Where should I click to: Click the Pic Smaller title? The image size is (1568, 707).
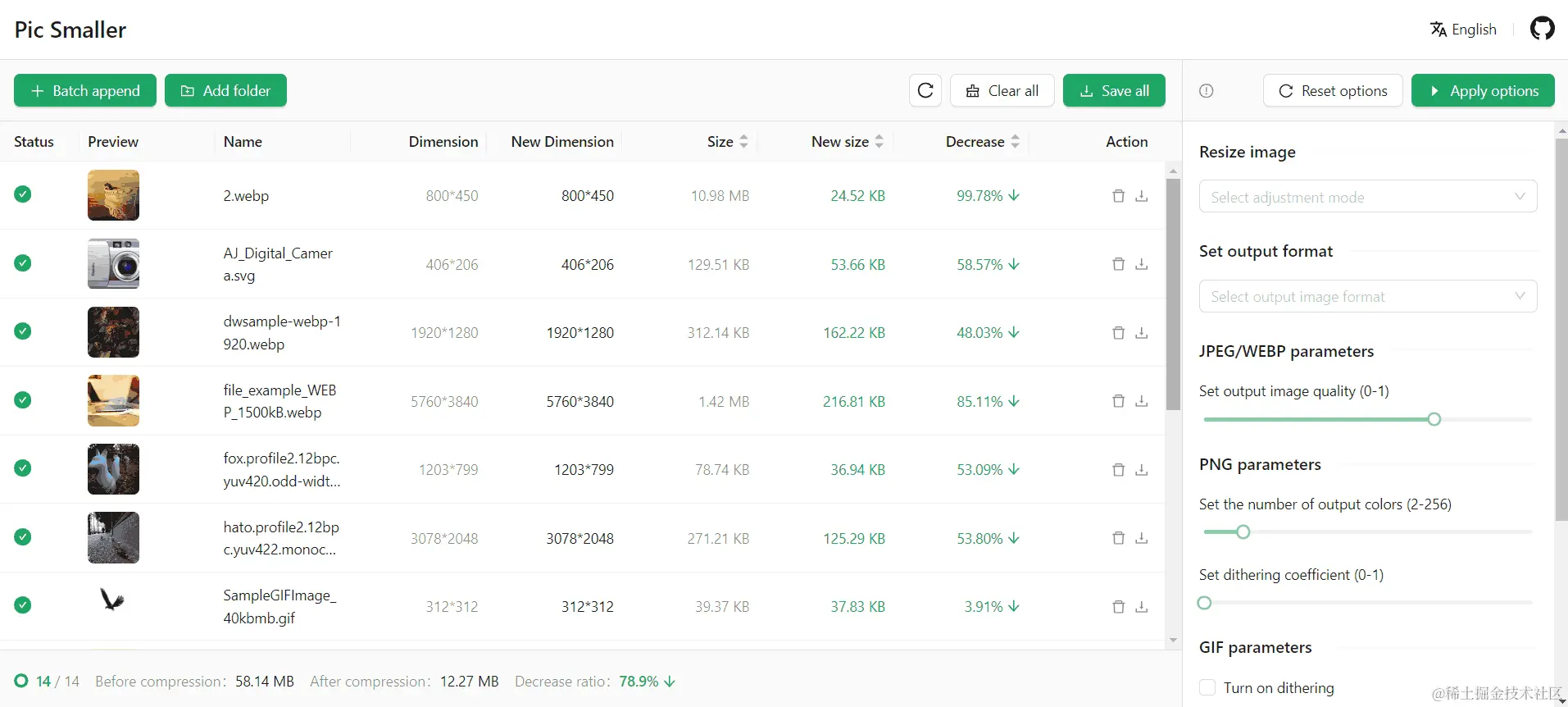point(70,30)
